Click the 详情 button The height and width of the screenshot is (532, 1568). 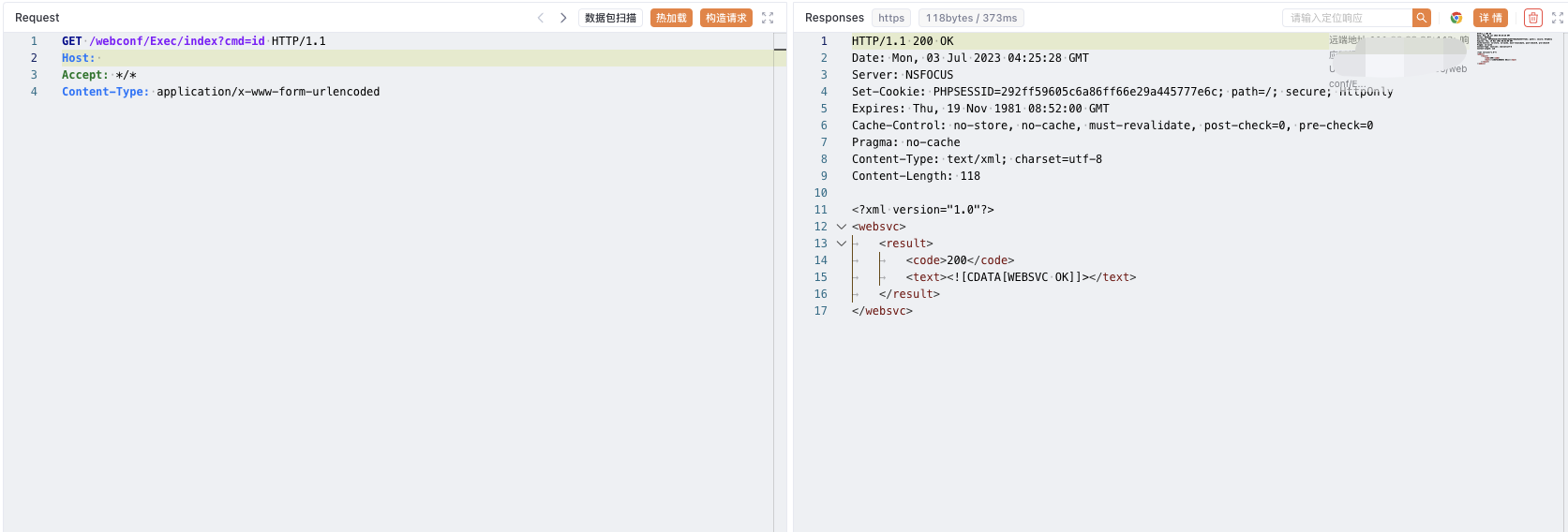1490,18
